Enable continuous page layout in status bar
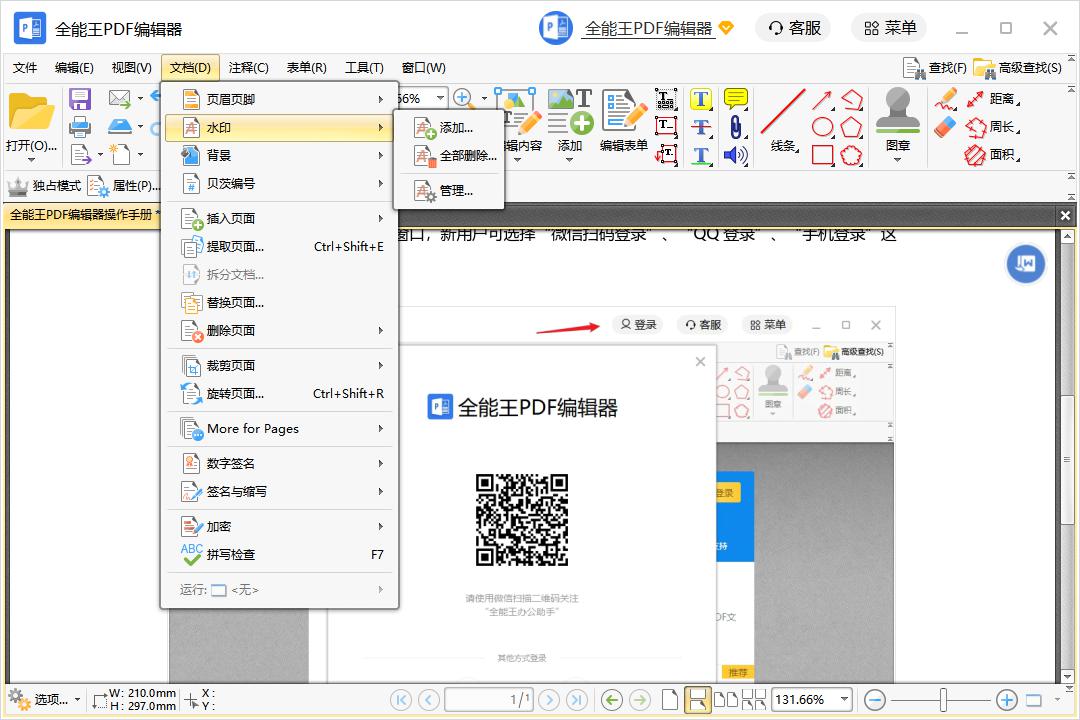The height and width of the screenshot is (720, 1080). (x=697, y=700)
